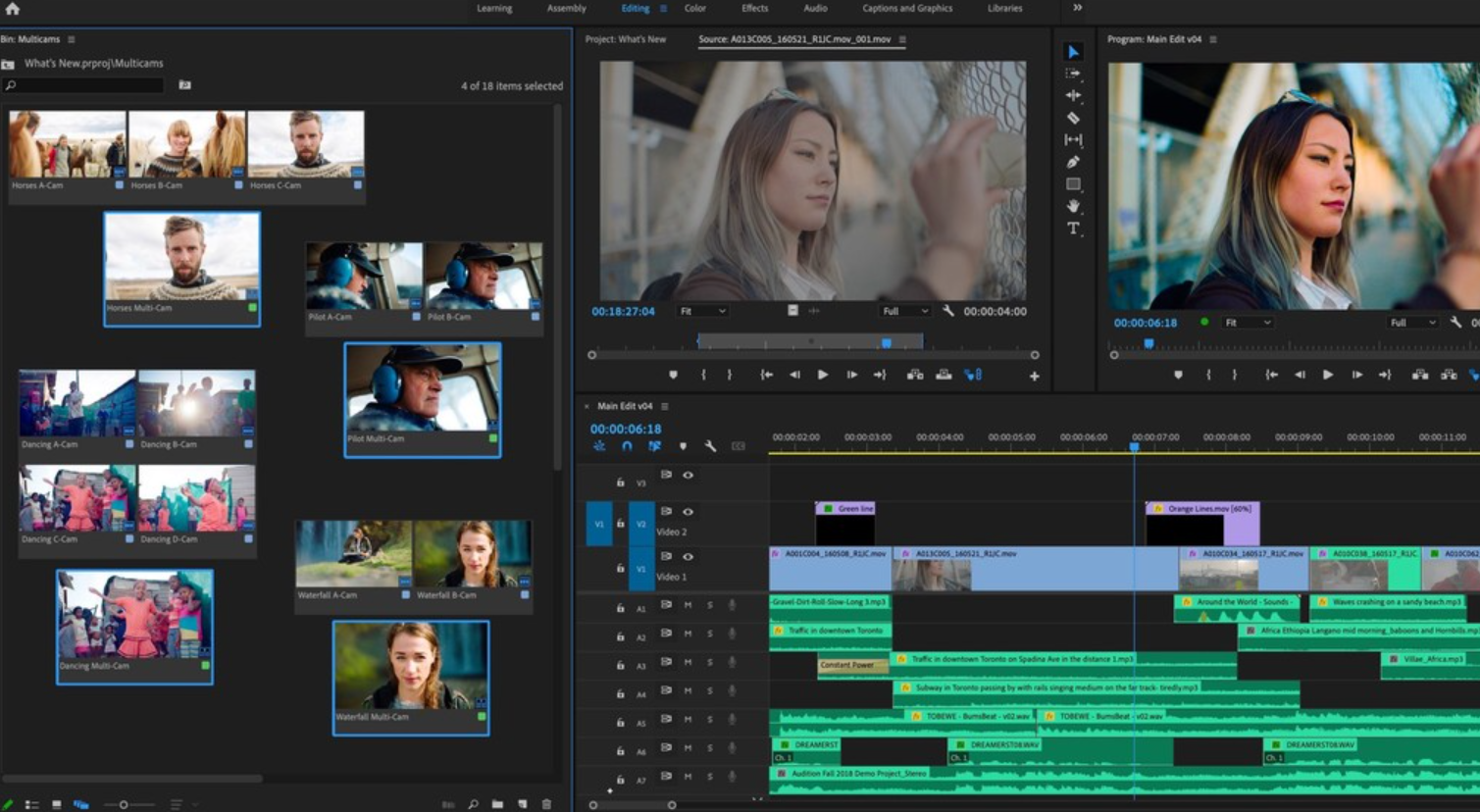The height and width of the screenshot is (812, 1480).
Task: Select the Hand tool
Action: [x=1073, y=206]
